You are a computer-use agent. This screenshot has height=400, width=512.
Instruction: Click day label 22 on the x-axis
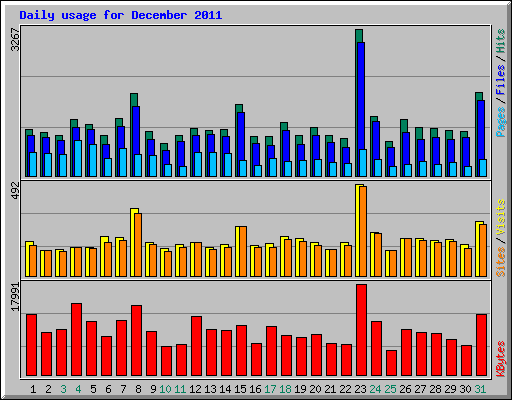(x=345, y=389)
